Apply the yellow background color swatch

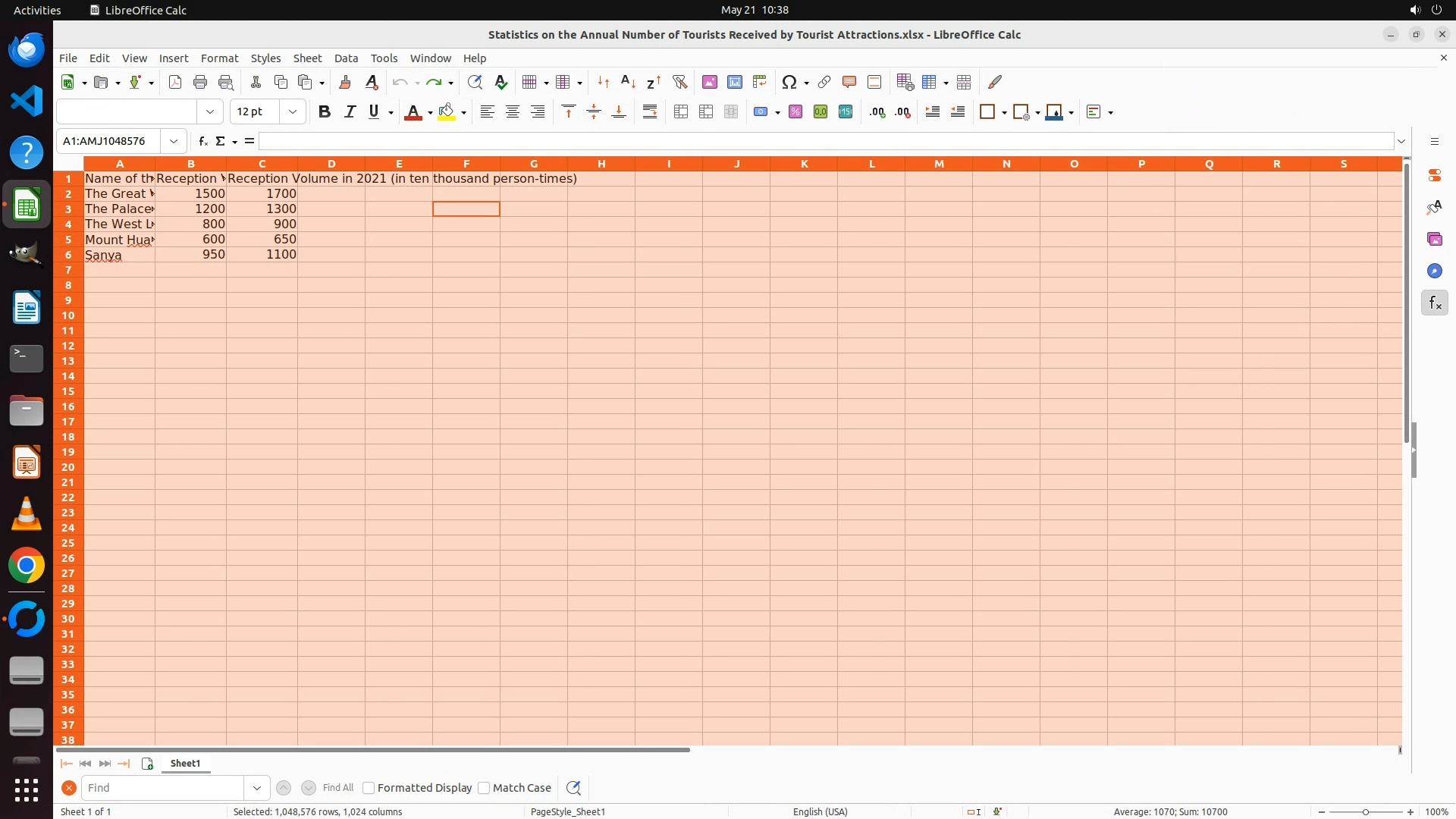pos(447,112)
